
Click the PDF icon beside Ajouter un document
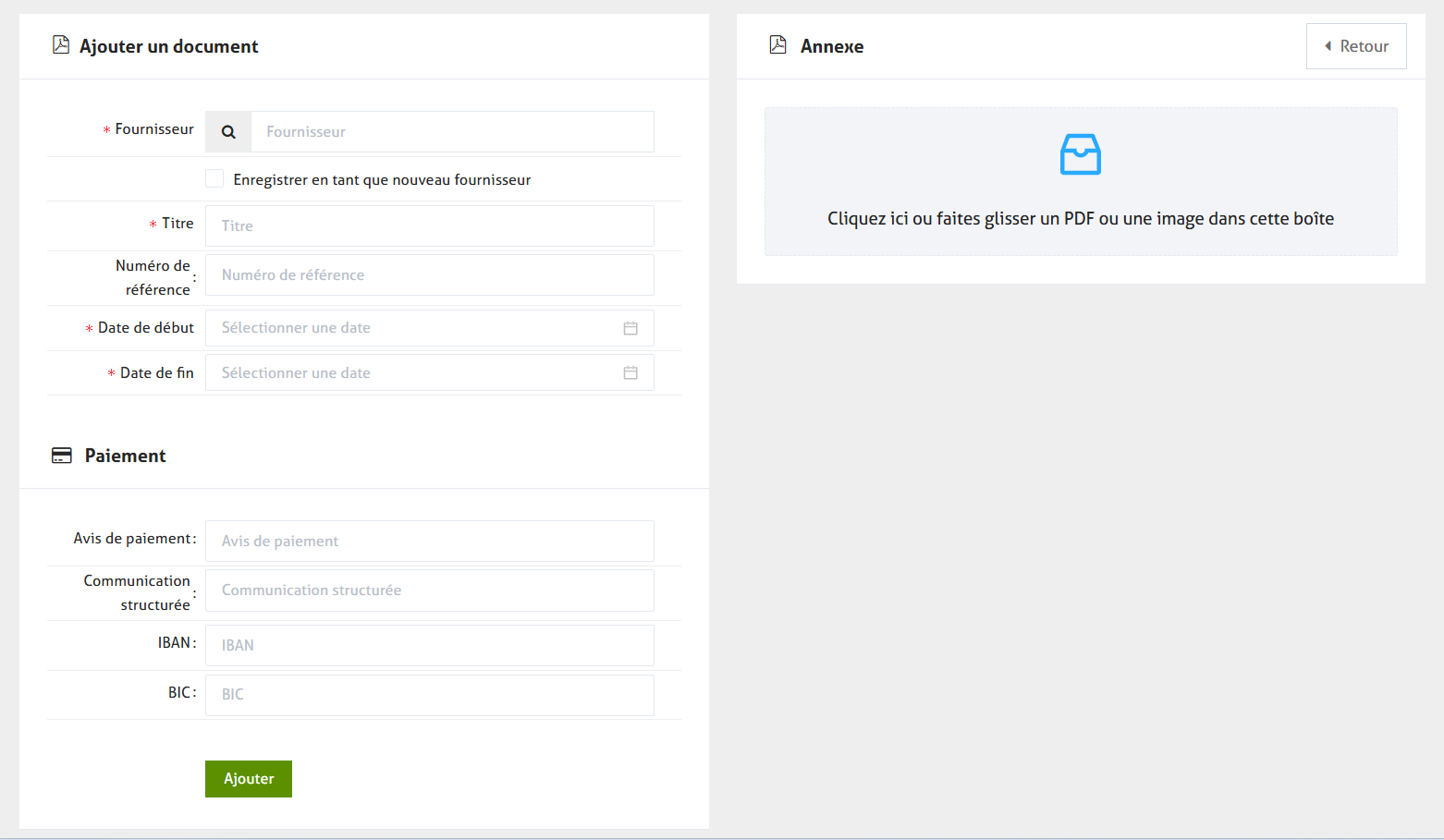(61, 45)
